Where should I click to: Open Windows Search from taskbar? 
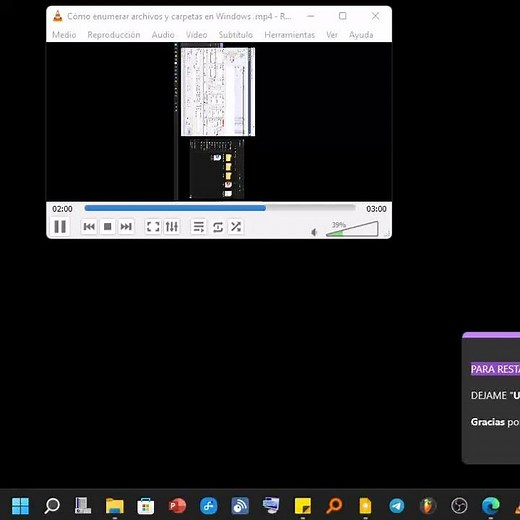(x=52, y=506)
